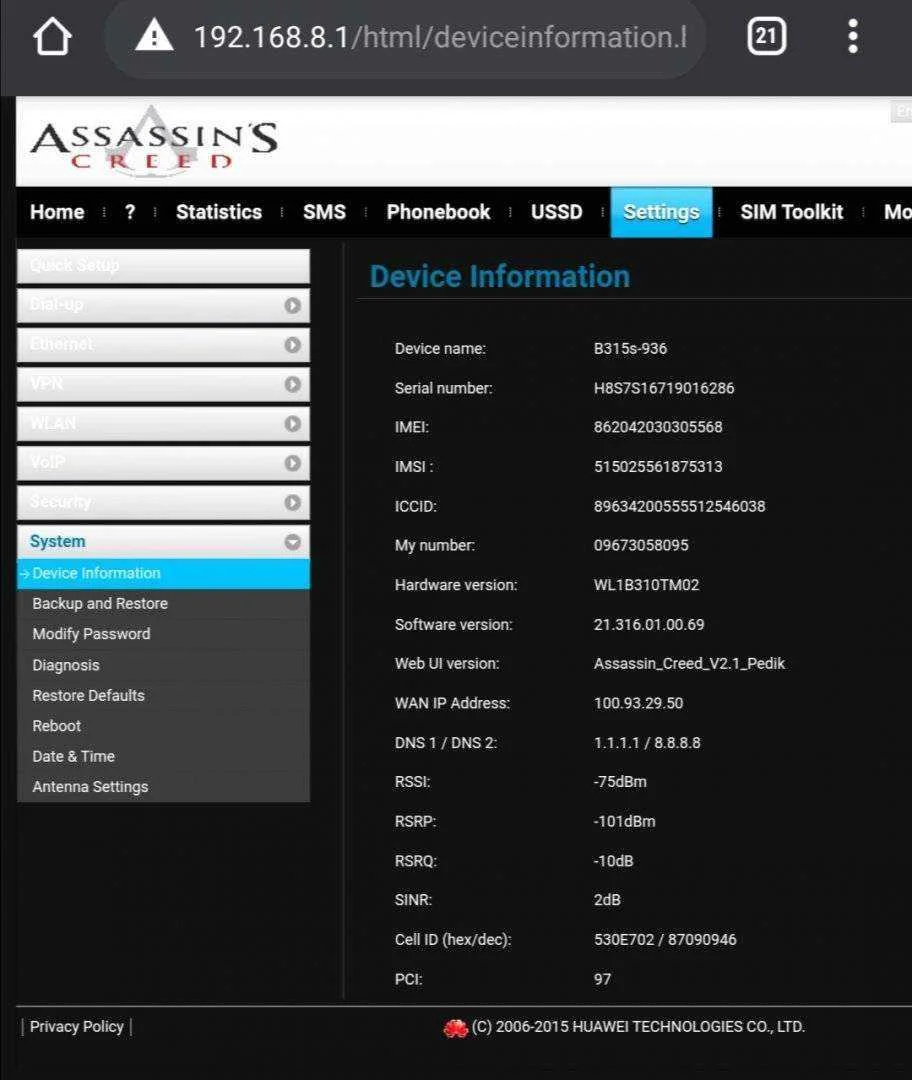This screenshot has height=1080, width=912.
Task: Click the Huawei copyright text
Action: pyautogui.click(x=638, y=1027)
